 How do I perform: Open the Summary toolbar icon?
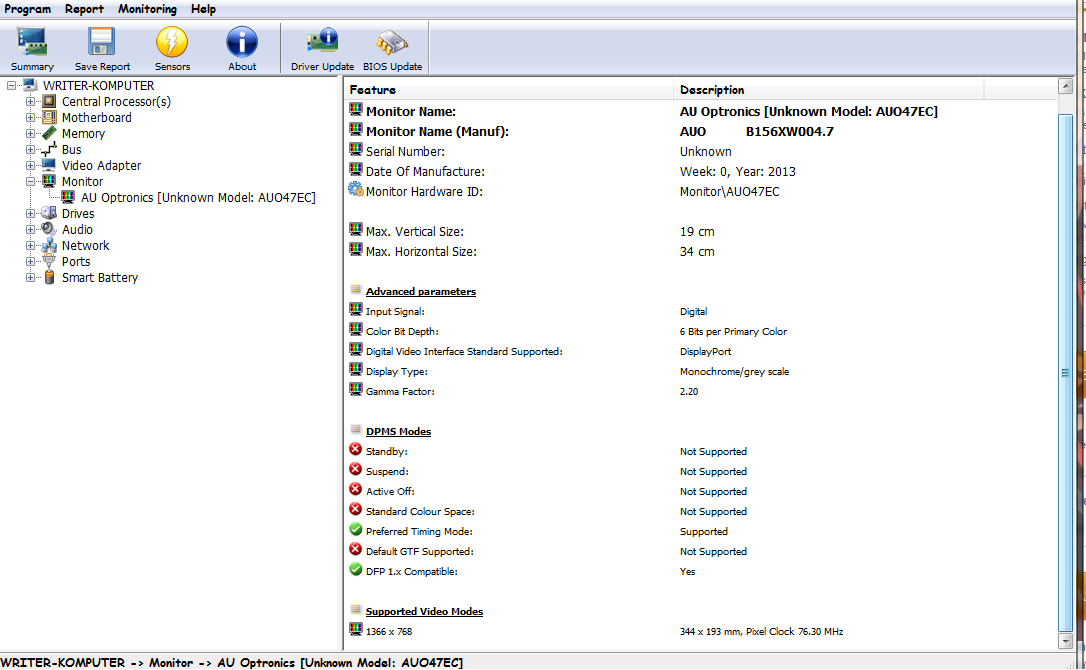click(x=32, y=48)
